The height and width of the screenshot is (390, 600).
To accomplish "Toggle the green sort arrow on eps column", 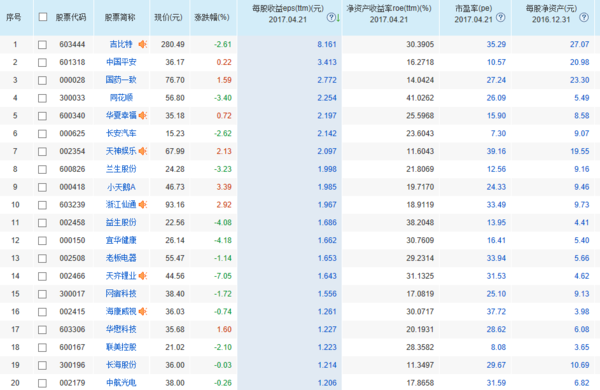I will [x=338, y=18].
